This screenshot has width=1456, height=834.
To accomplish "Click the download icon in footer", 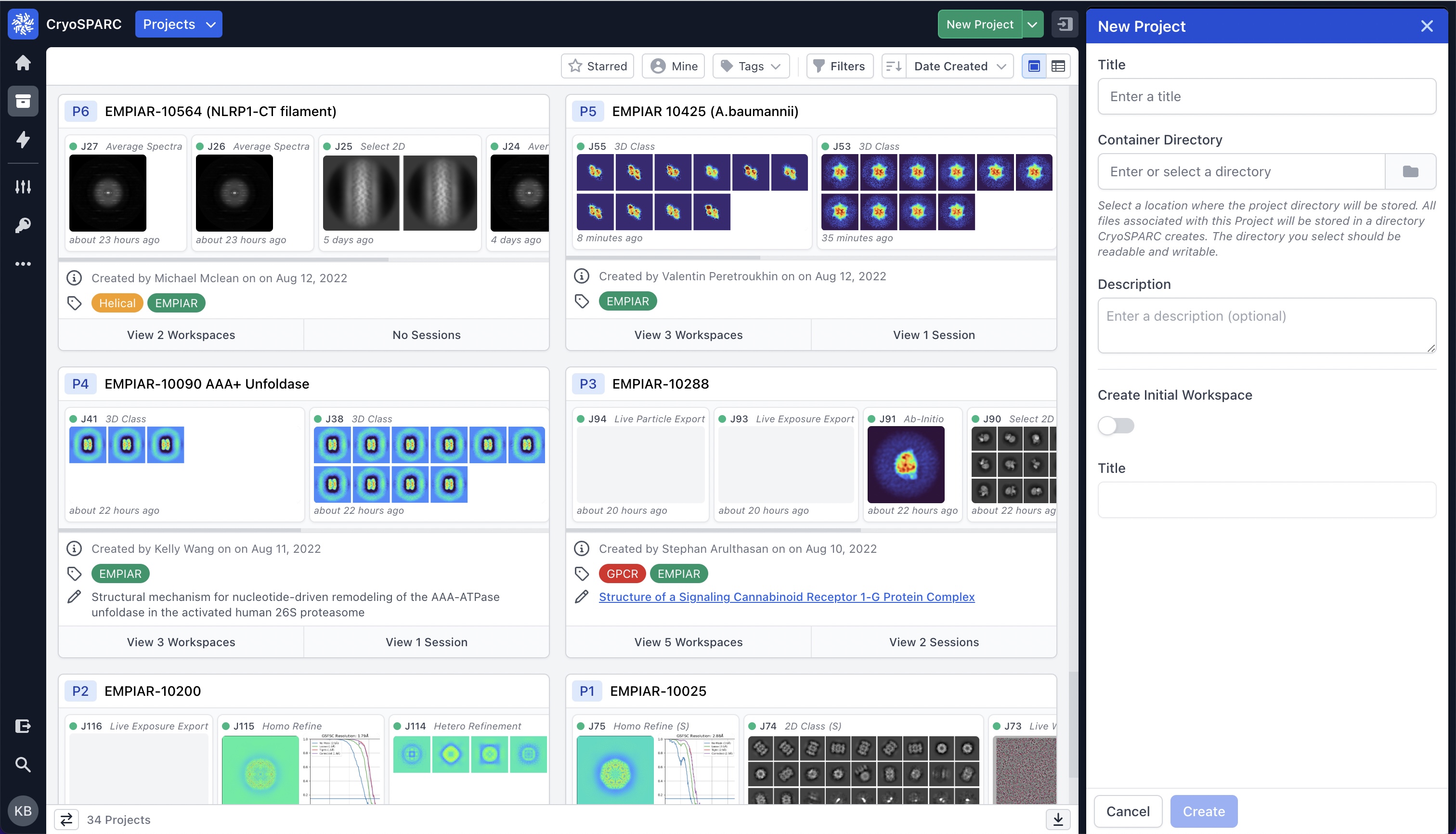I will click(x=1057, y=819).
